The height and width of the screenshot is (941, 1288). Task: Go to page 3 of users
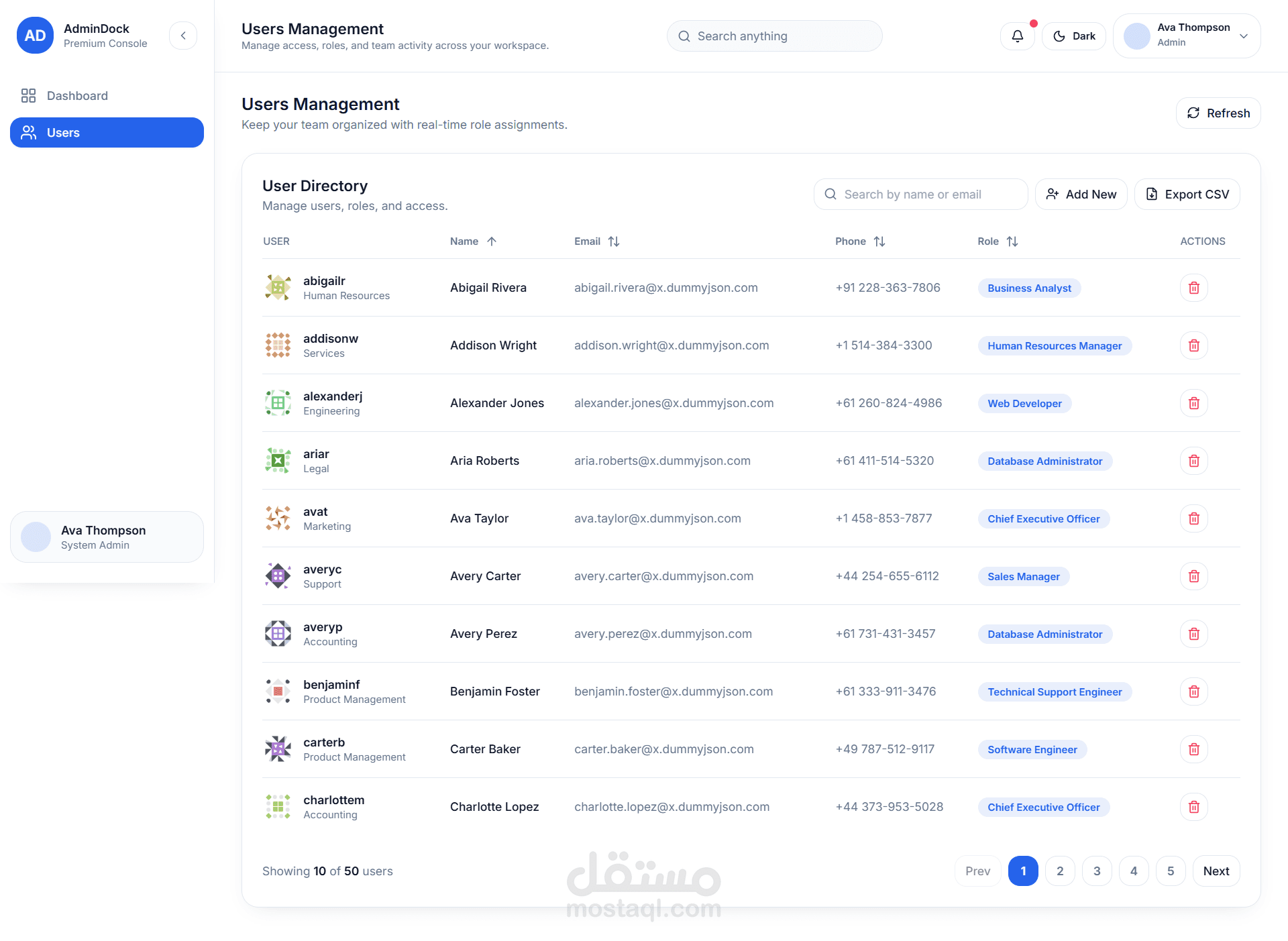(1097, 871)
